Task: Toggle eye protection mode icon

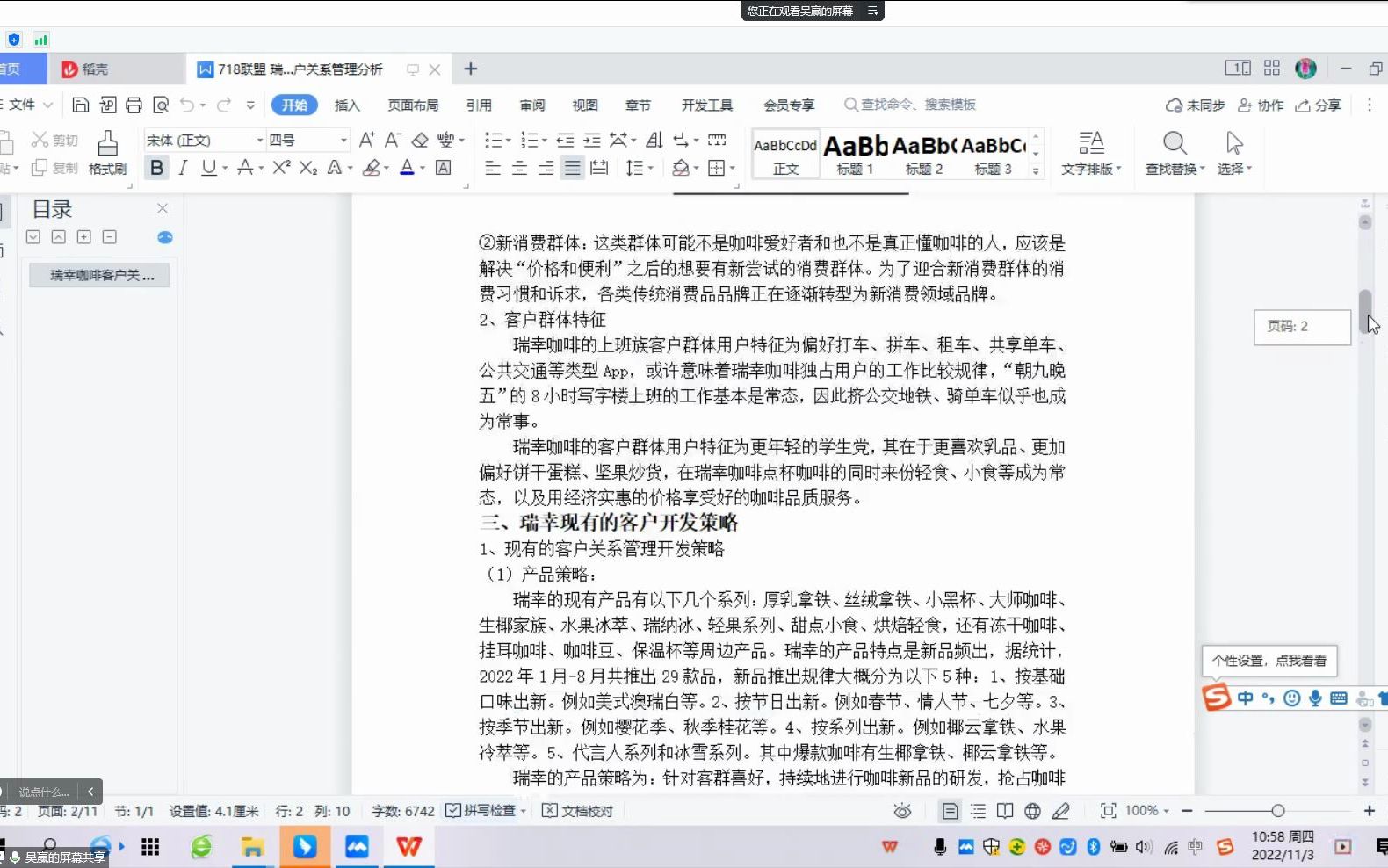Action: [902, 811]
